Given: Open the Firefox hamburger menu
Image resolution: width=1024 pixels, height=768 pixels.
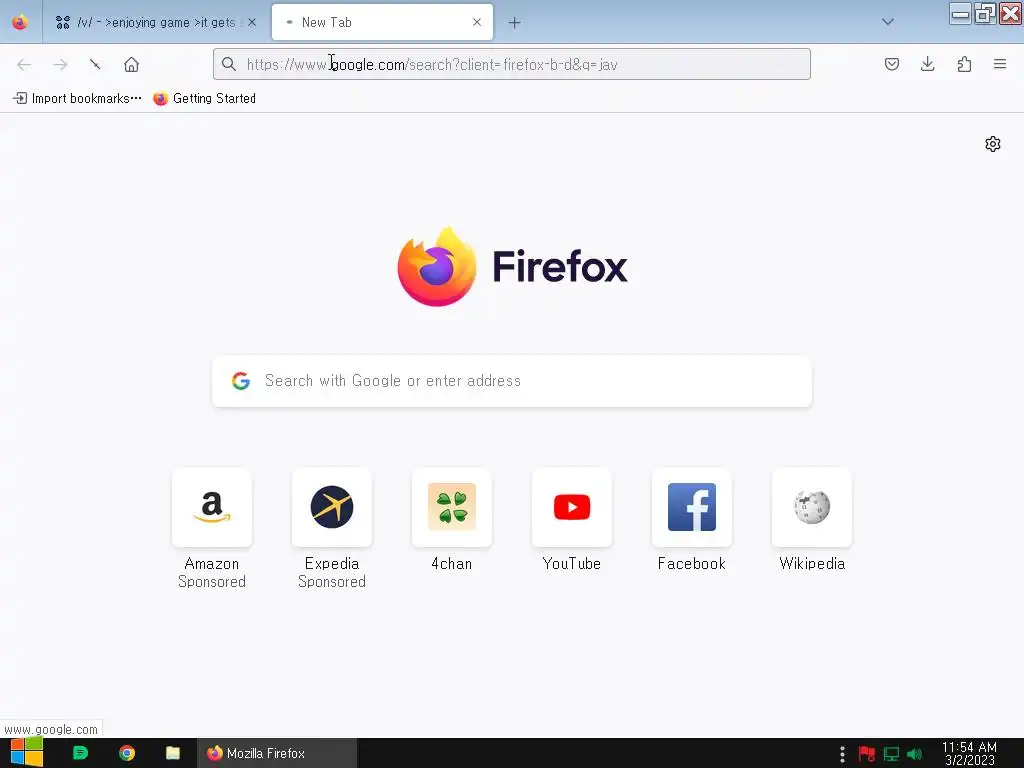Looking at the screenshot, I should pyautogui.click(x=1000, y=64).
